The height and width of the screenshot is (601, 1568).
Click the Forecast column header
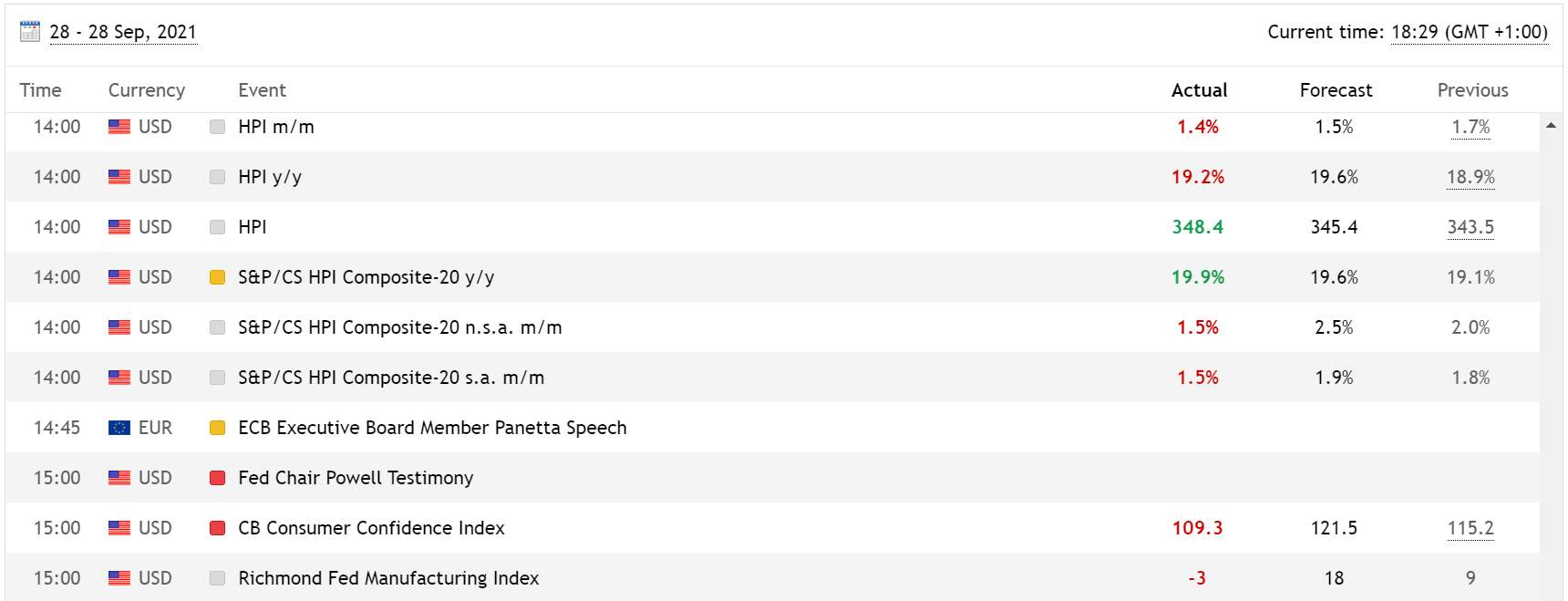pyautogui.click(x=1336, y=90)
